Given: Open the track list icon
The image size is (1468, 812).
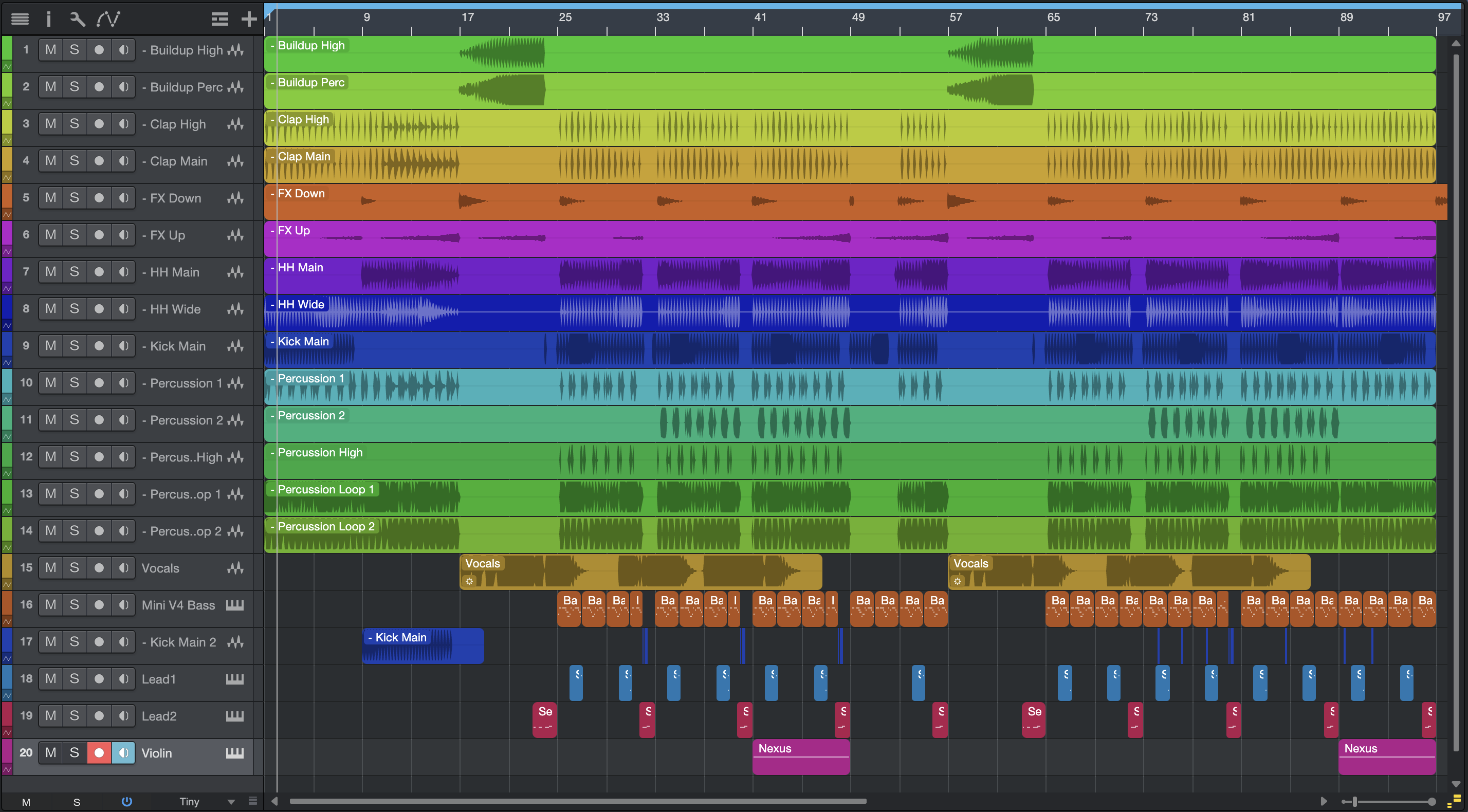Looking at the screenshot, I should point(20,20).
